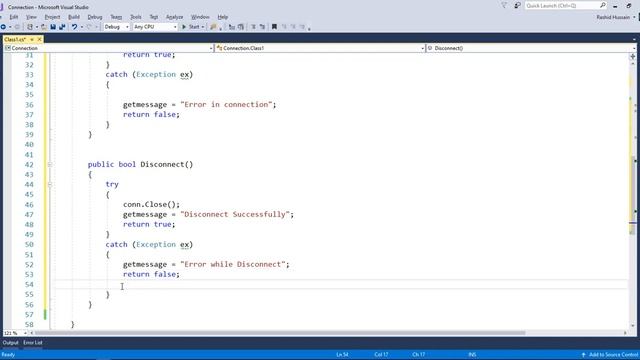The image size is (640, 360).
Task: Open the Error List panel tab
Action: (33, 342)
